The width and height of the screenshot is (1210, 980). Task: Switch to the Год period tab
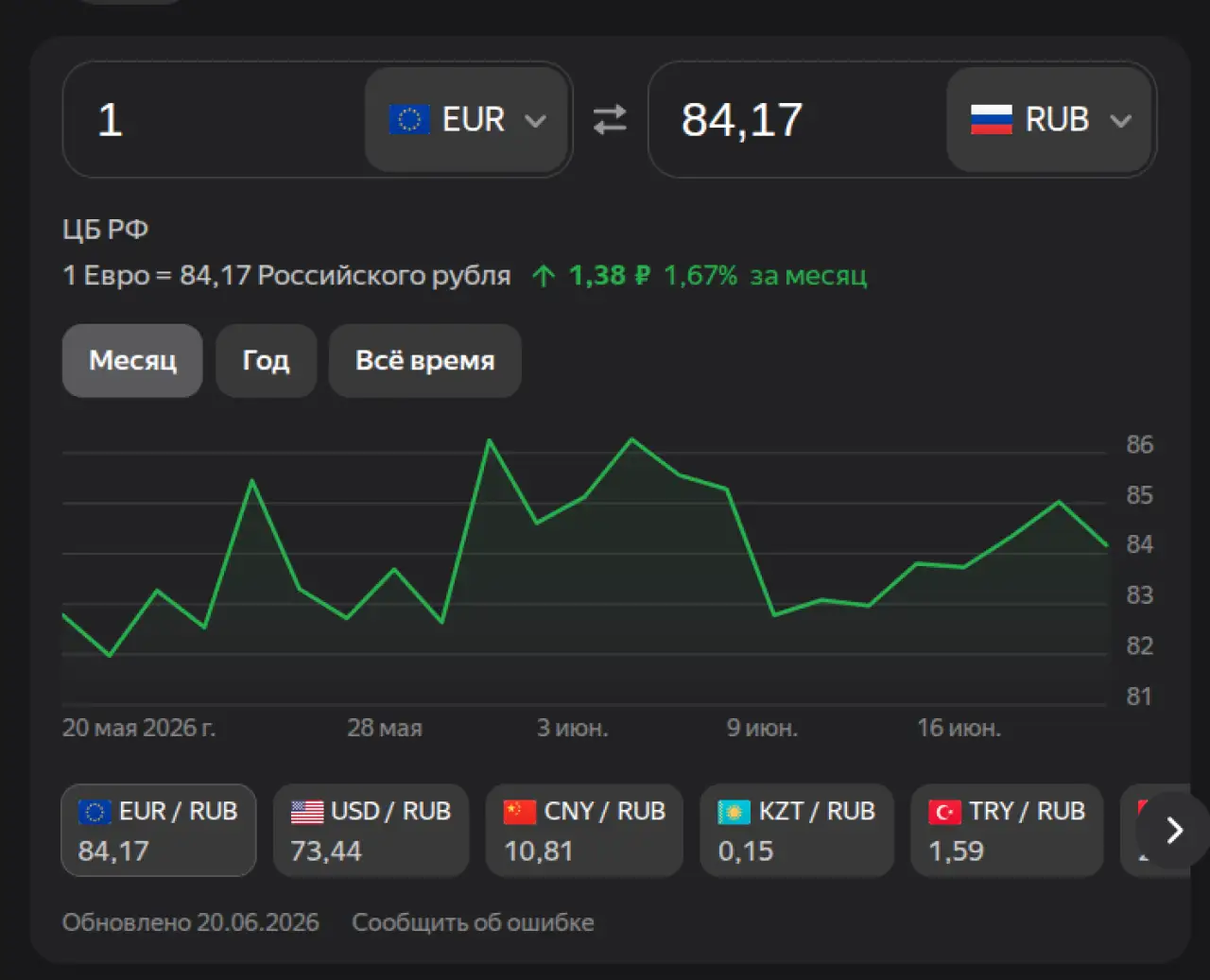[x=266, y=361]
